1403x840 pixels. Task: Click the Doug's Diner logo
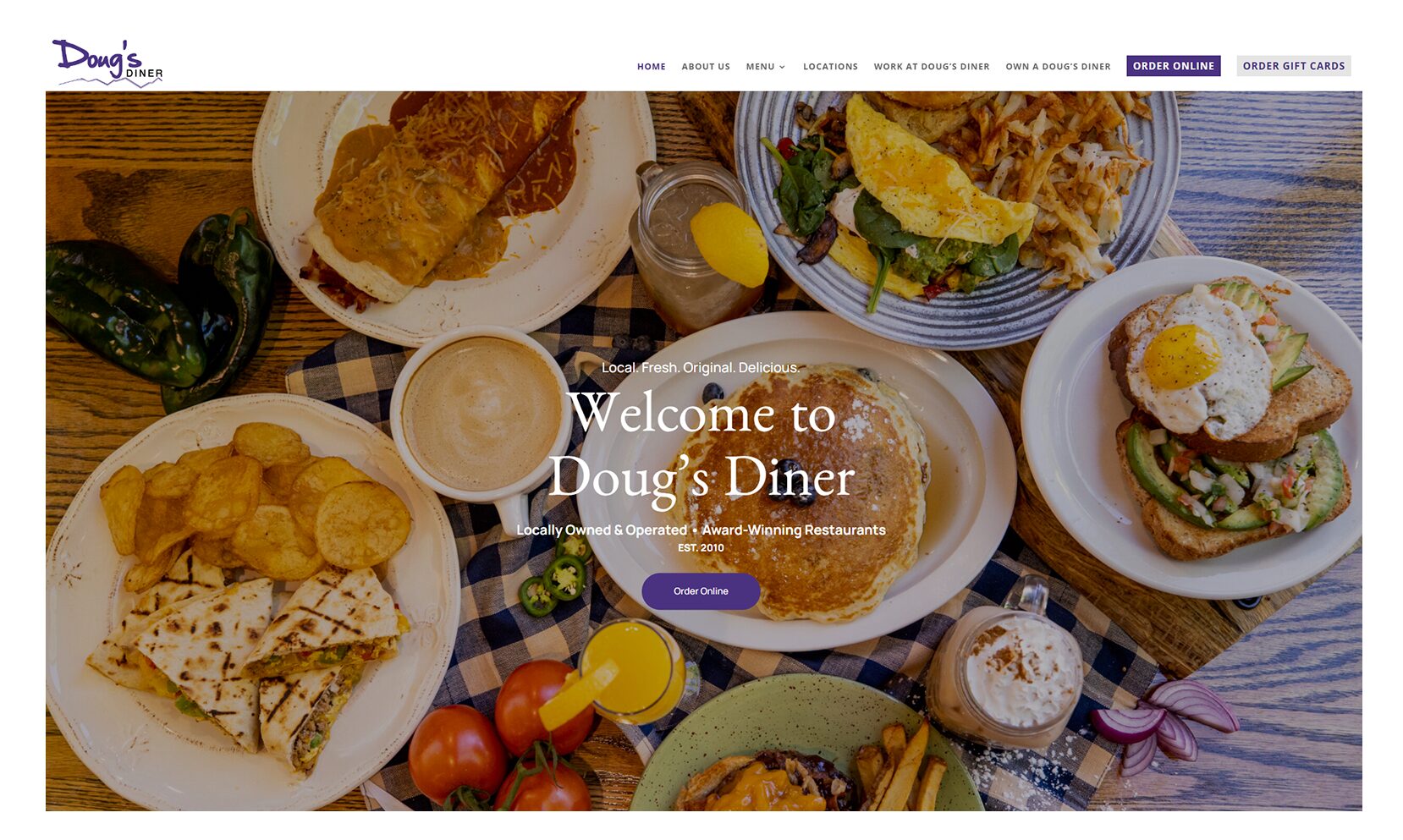pyautogui.click(x=107, y=63)
